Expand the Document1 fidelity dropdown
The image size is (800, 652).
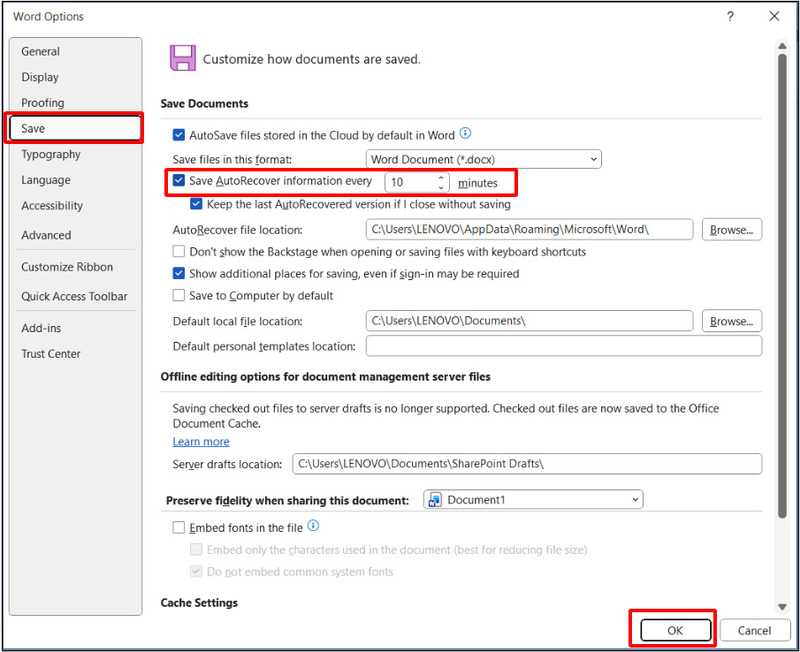coord(533,499)
